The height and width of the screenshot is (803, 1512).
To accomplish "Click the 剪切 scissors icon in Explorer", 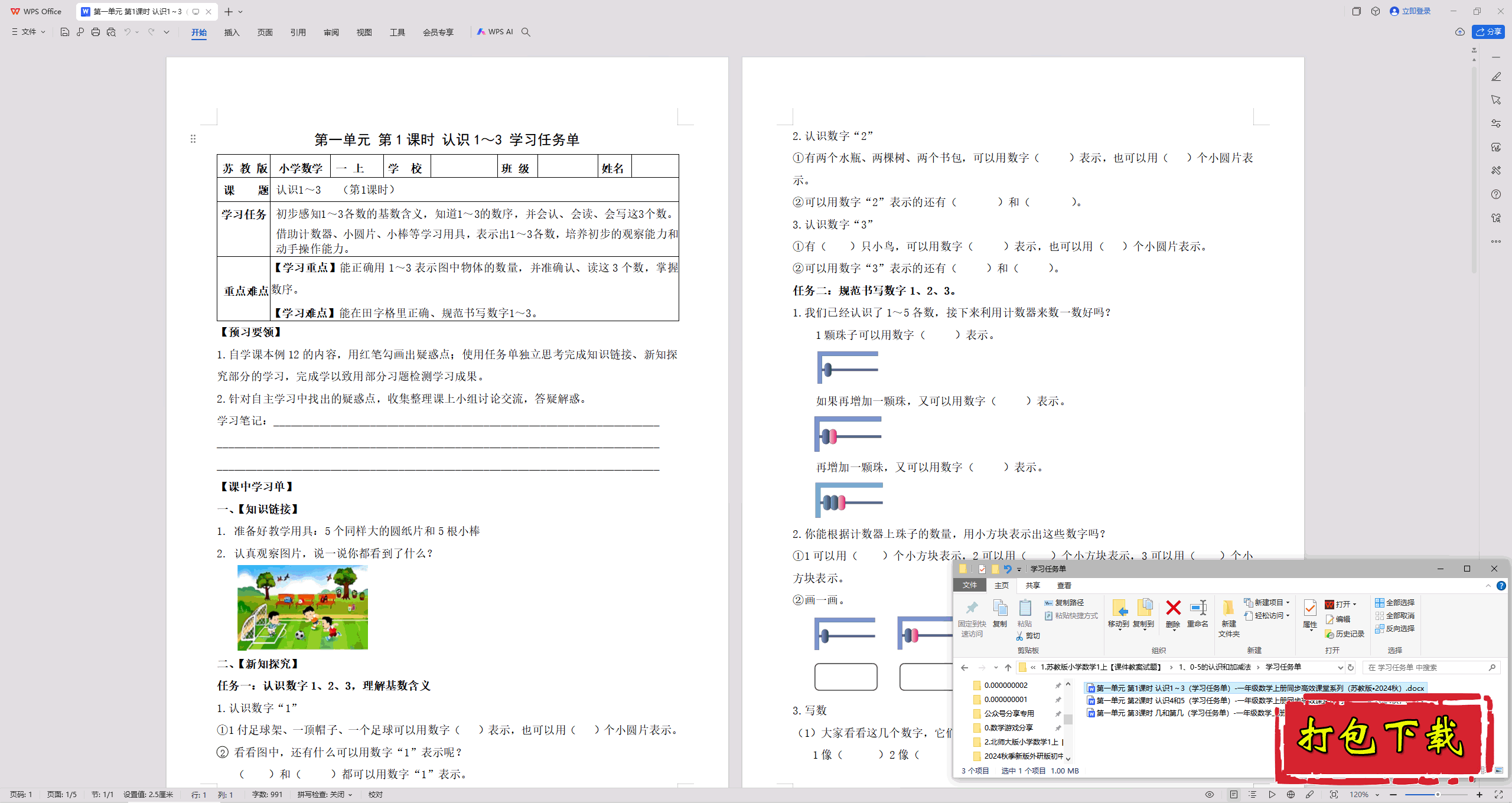I will pyautogui.click(x=1028, y=636).
